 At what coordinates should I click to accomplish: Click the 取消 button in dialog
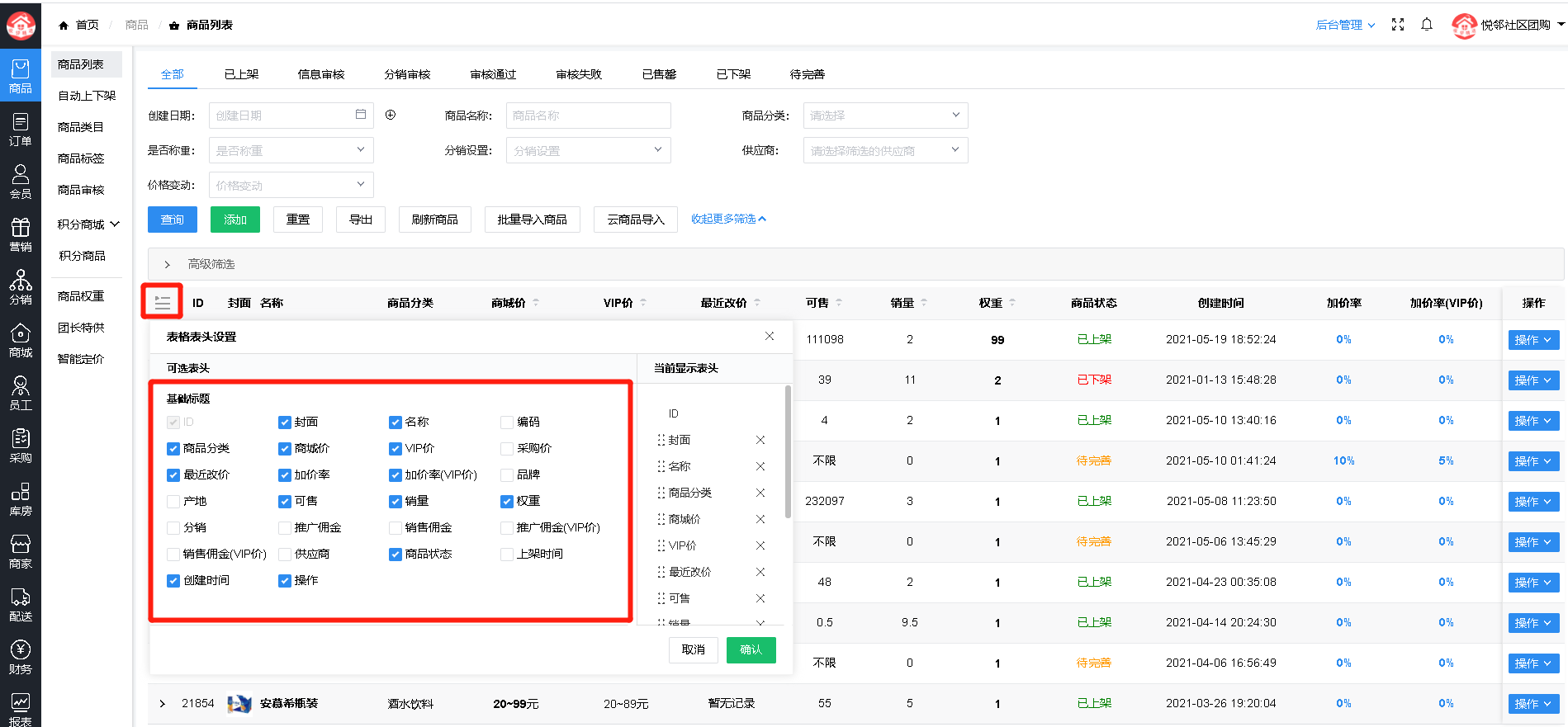click(694, 650)
